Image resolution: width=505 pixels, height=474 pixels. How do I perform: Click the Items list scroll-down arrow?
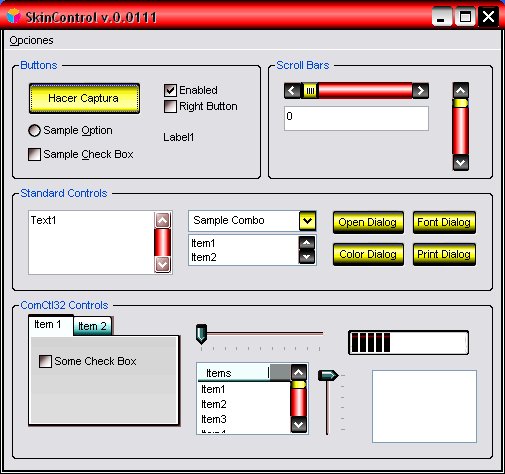298,425
